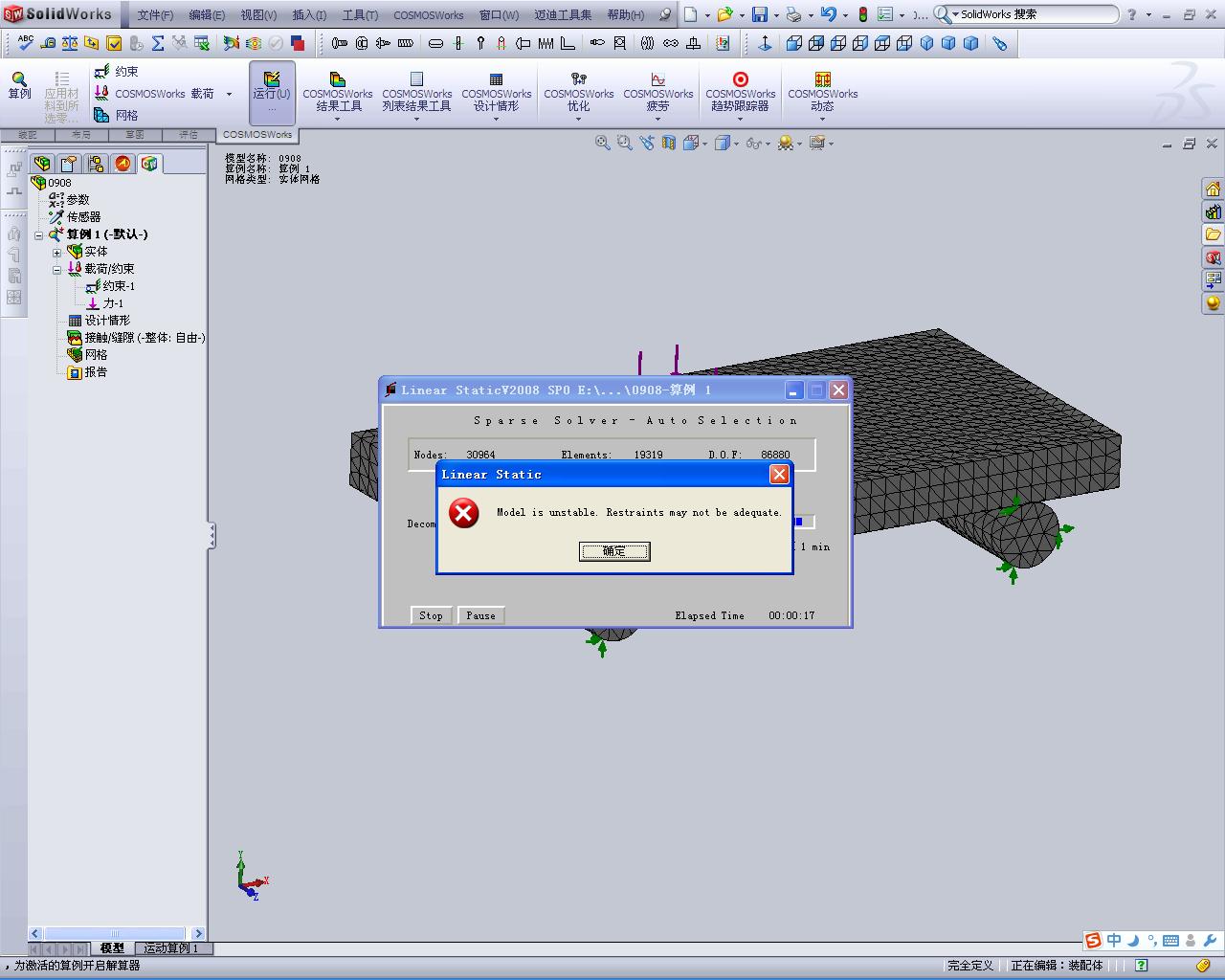Click the Open file folder icon
The height and width of the screenshot is (980, 1225).
pos(724,14)
